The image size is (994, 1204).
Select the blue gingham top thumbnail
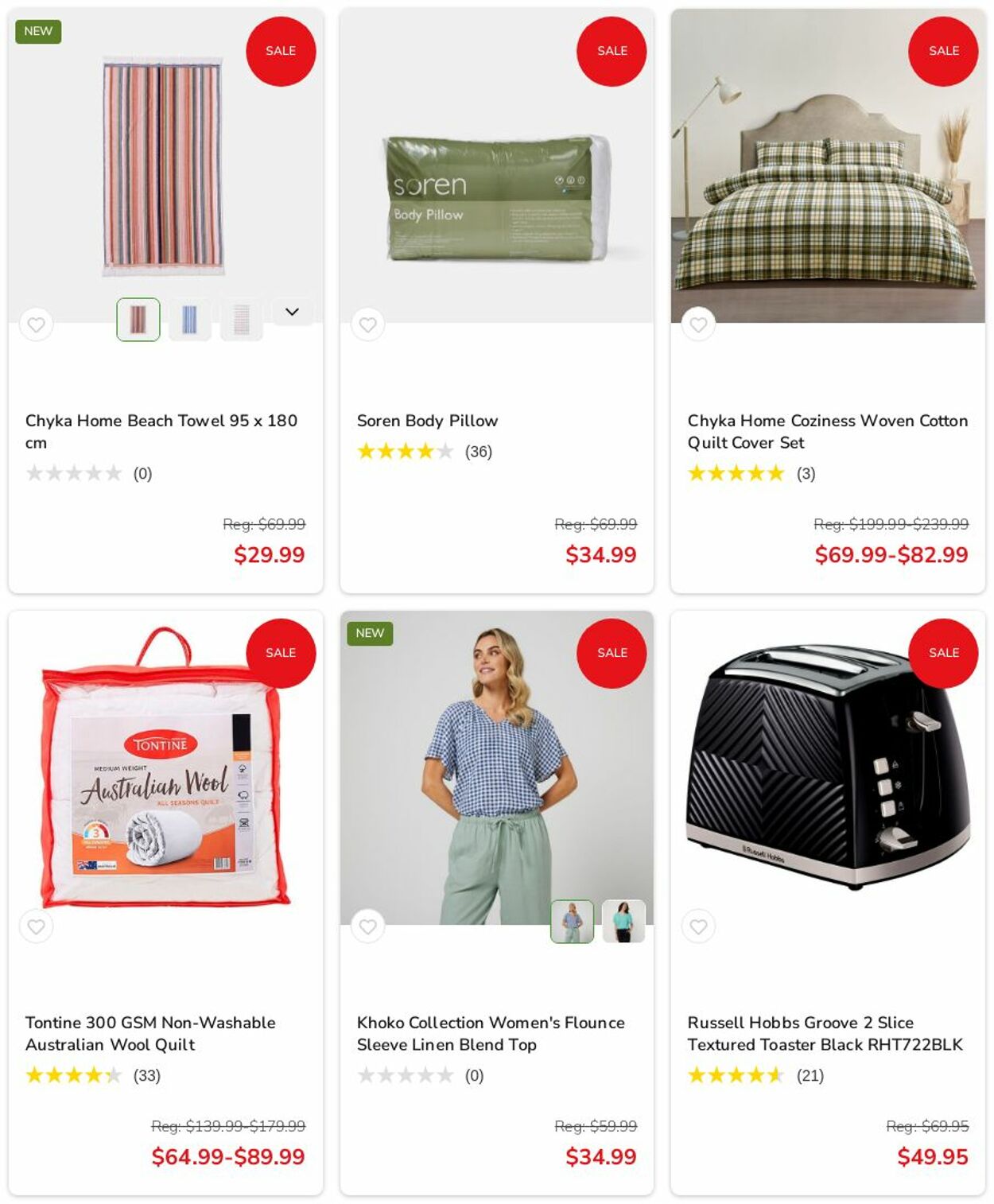pyautogui.click(x=573, y=922)
